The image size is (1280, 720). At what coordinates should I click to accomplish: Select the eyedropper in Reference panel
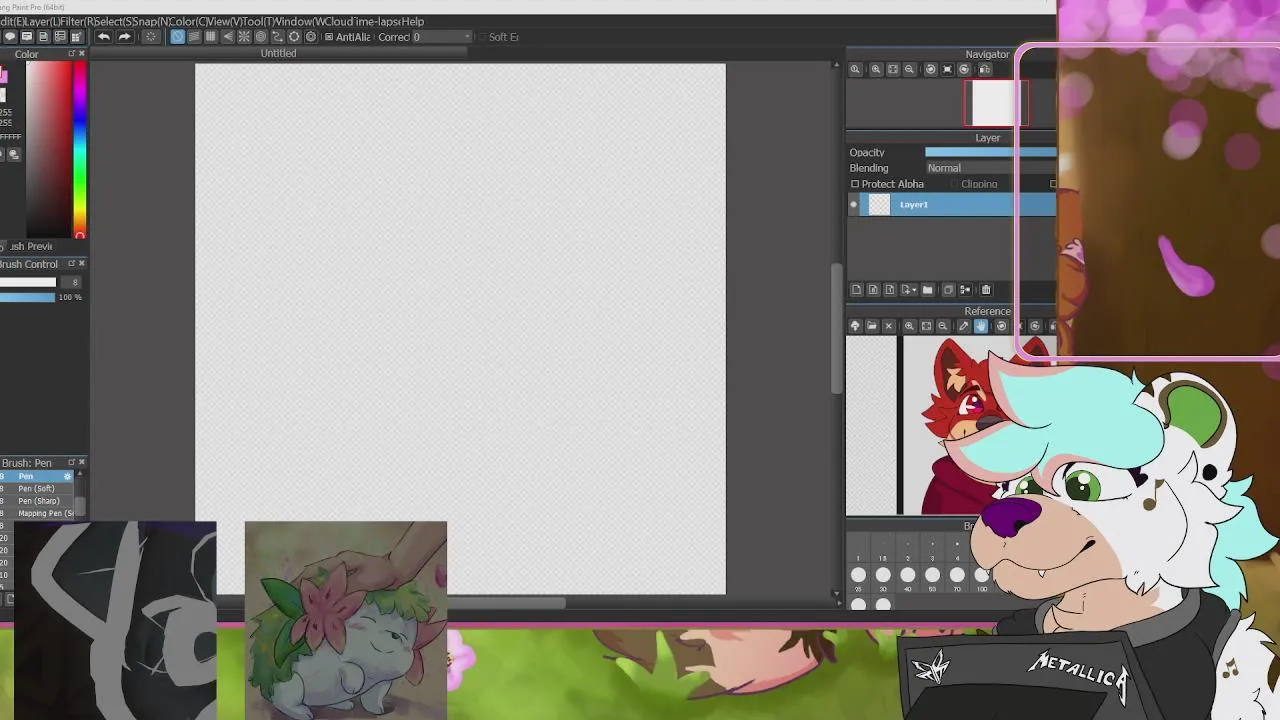coord(964,326)
